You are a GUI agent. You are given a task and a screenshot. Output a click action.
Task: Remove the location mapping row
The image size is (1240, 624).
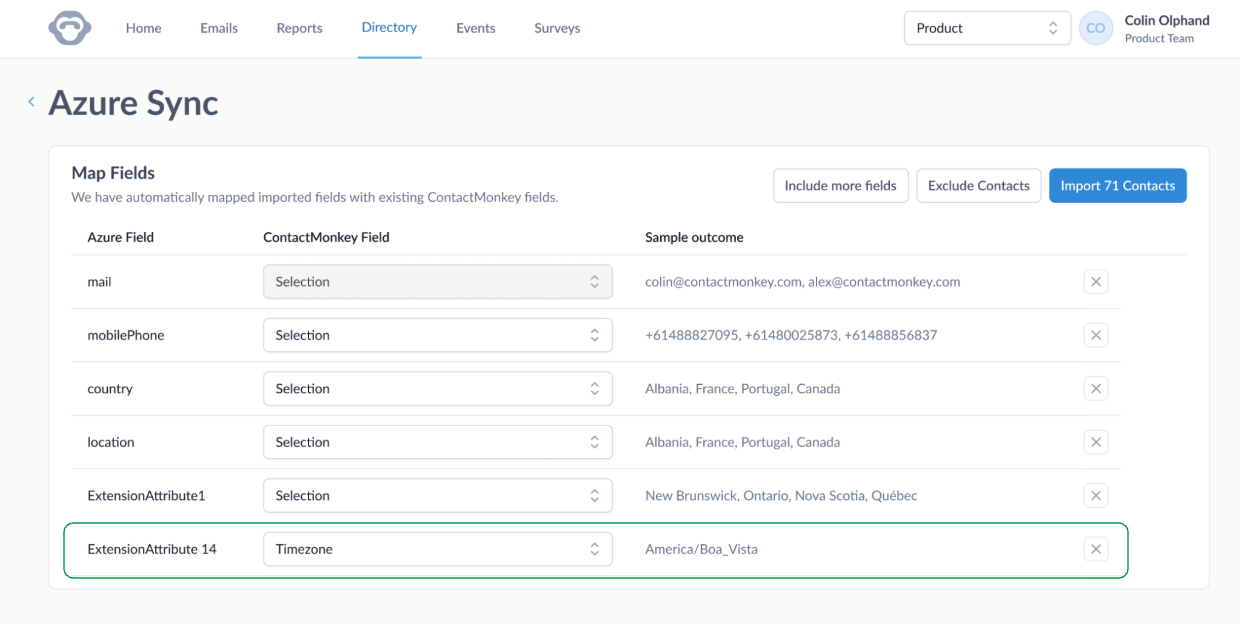[1096, 442]
